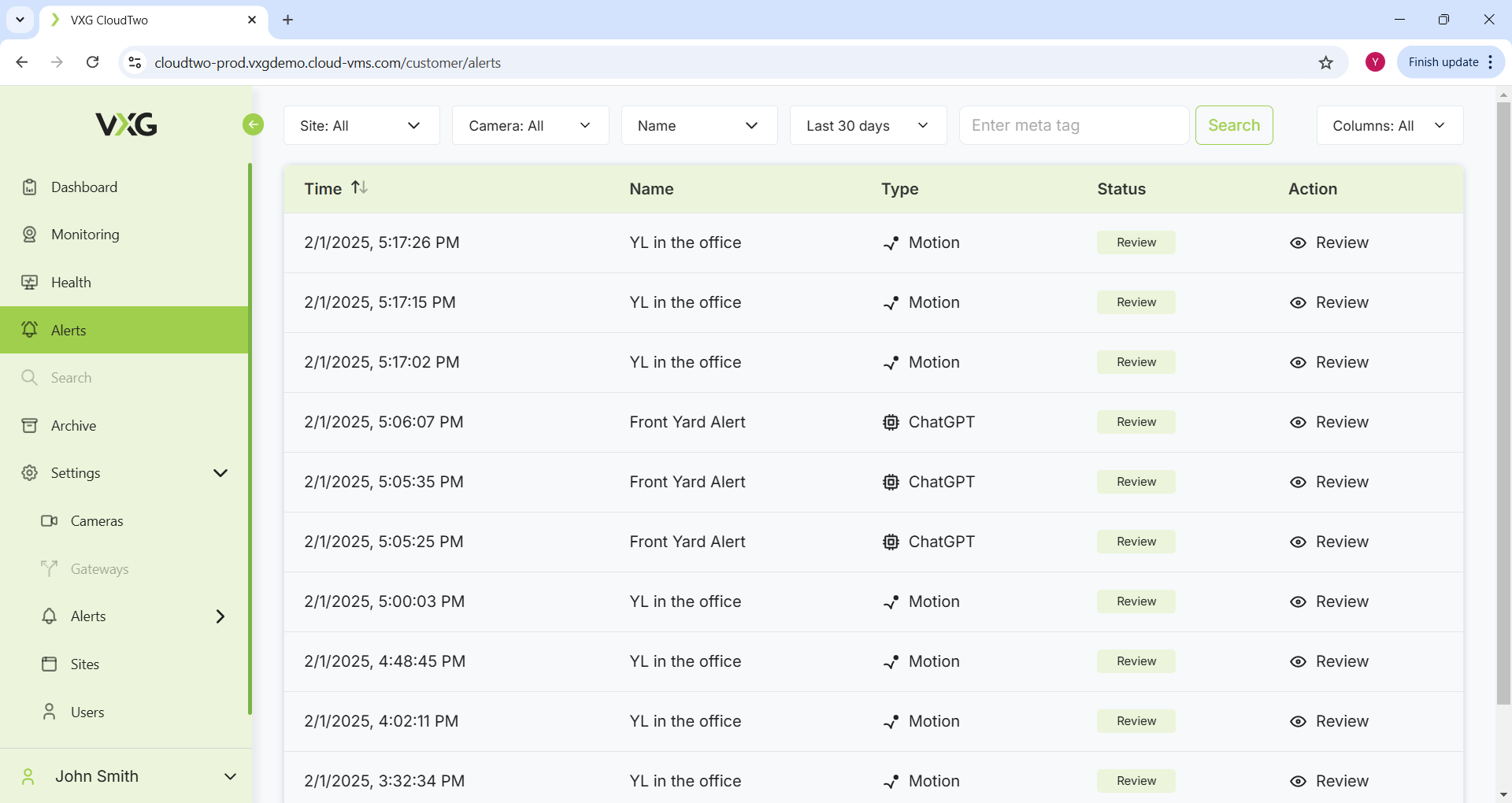Click eye icon for the 5:05:35 PM alert
This screenshot has height=803, width=1512.
1298,483
